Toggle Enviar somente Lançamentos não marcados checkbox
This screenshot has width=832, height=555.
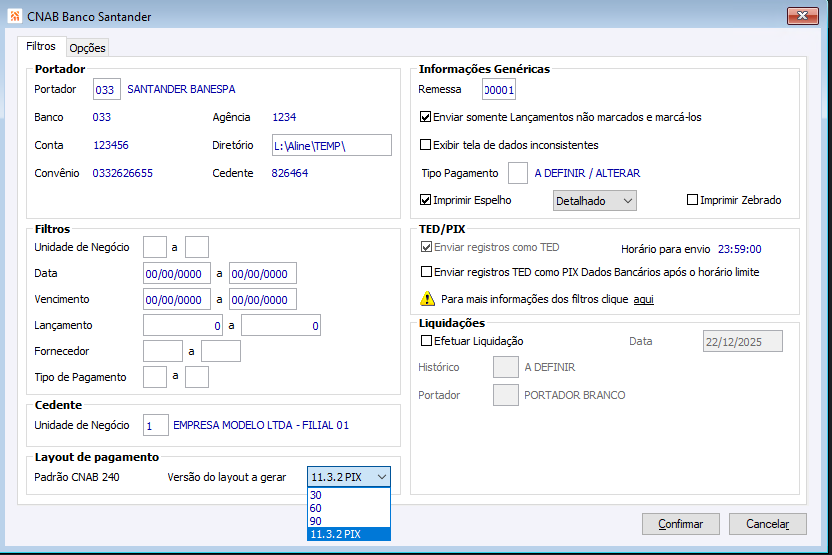coord(425,117)
